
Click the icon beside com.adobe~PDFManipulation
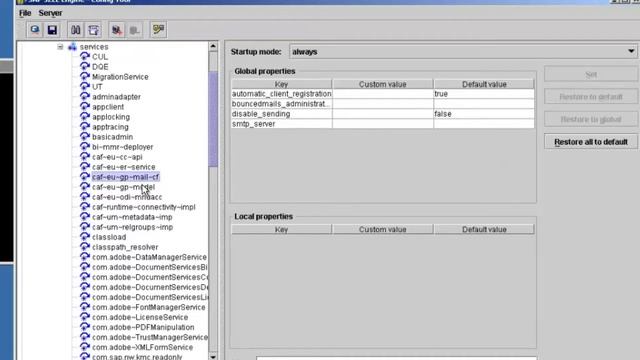click(84, 327)
